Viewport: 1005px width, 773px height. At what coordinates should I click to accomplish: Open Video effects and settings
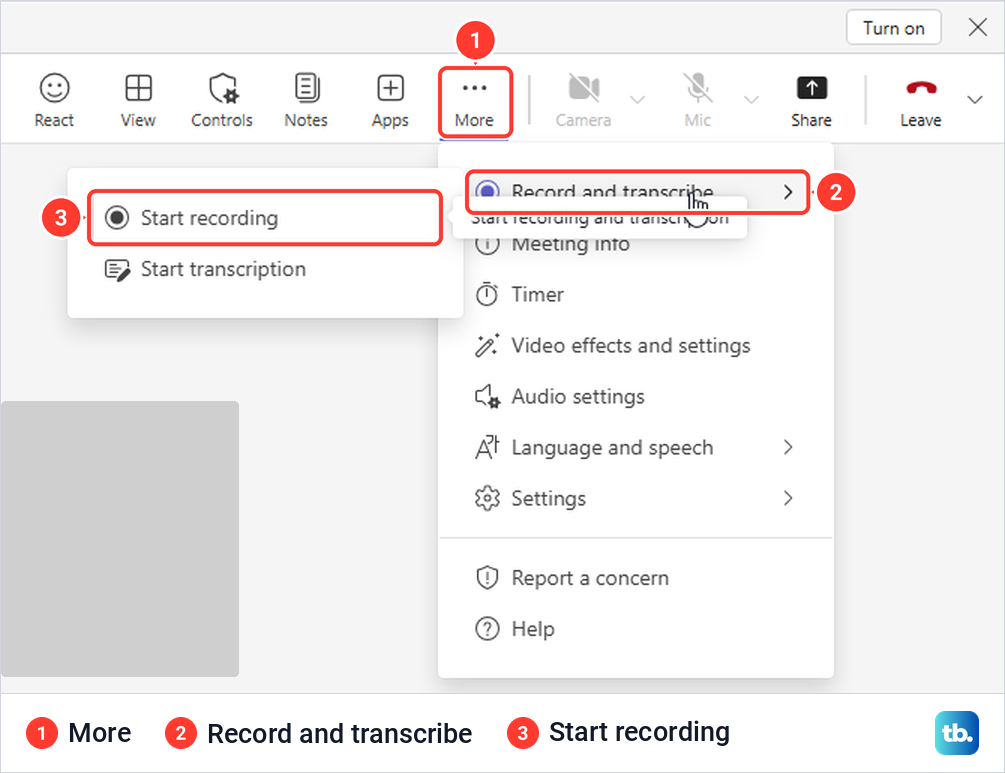point(636,345)
